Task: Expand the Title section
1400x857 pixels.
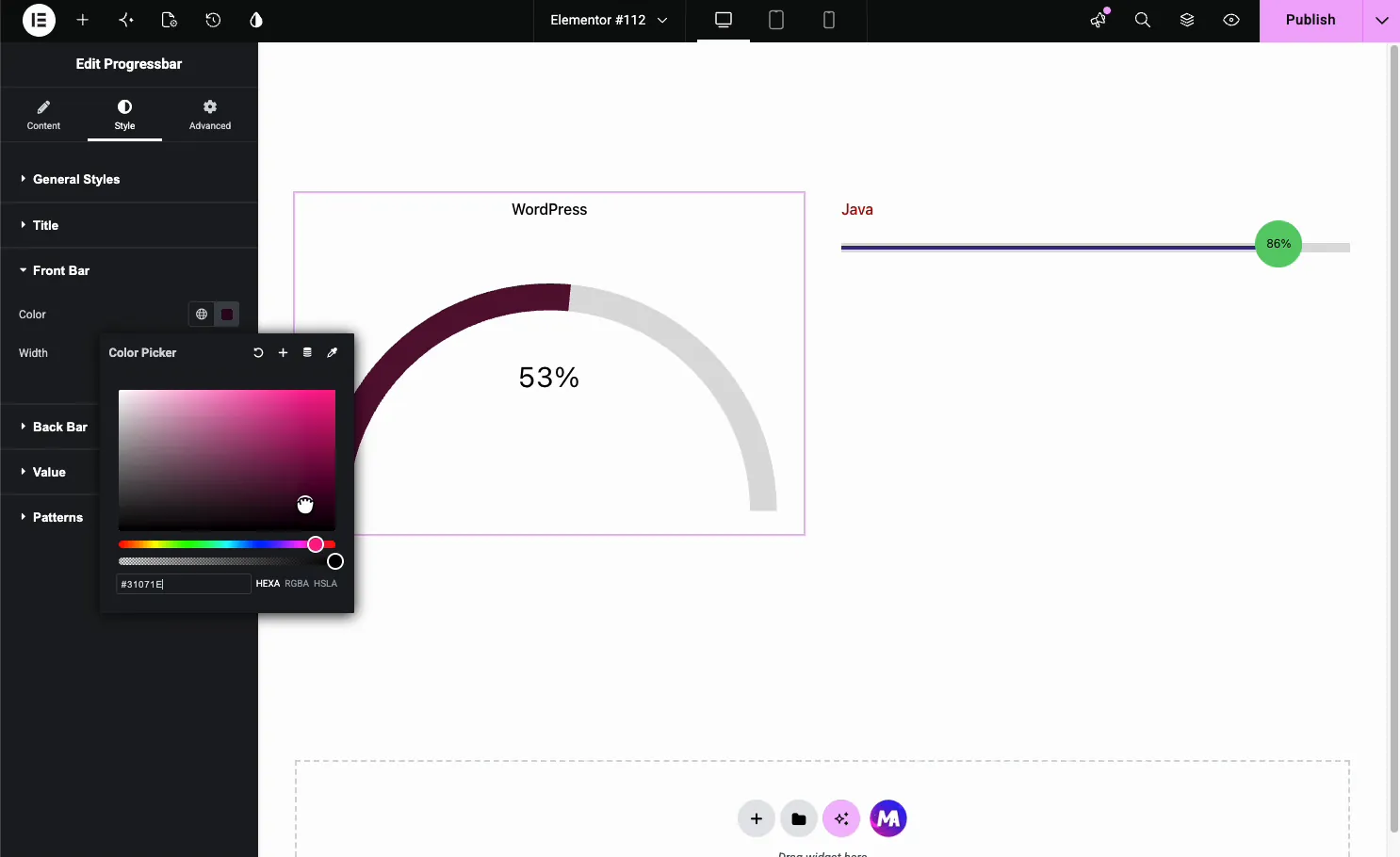Action: pos(129,225)
